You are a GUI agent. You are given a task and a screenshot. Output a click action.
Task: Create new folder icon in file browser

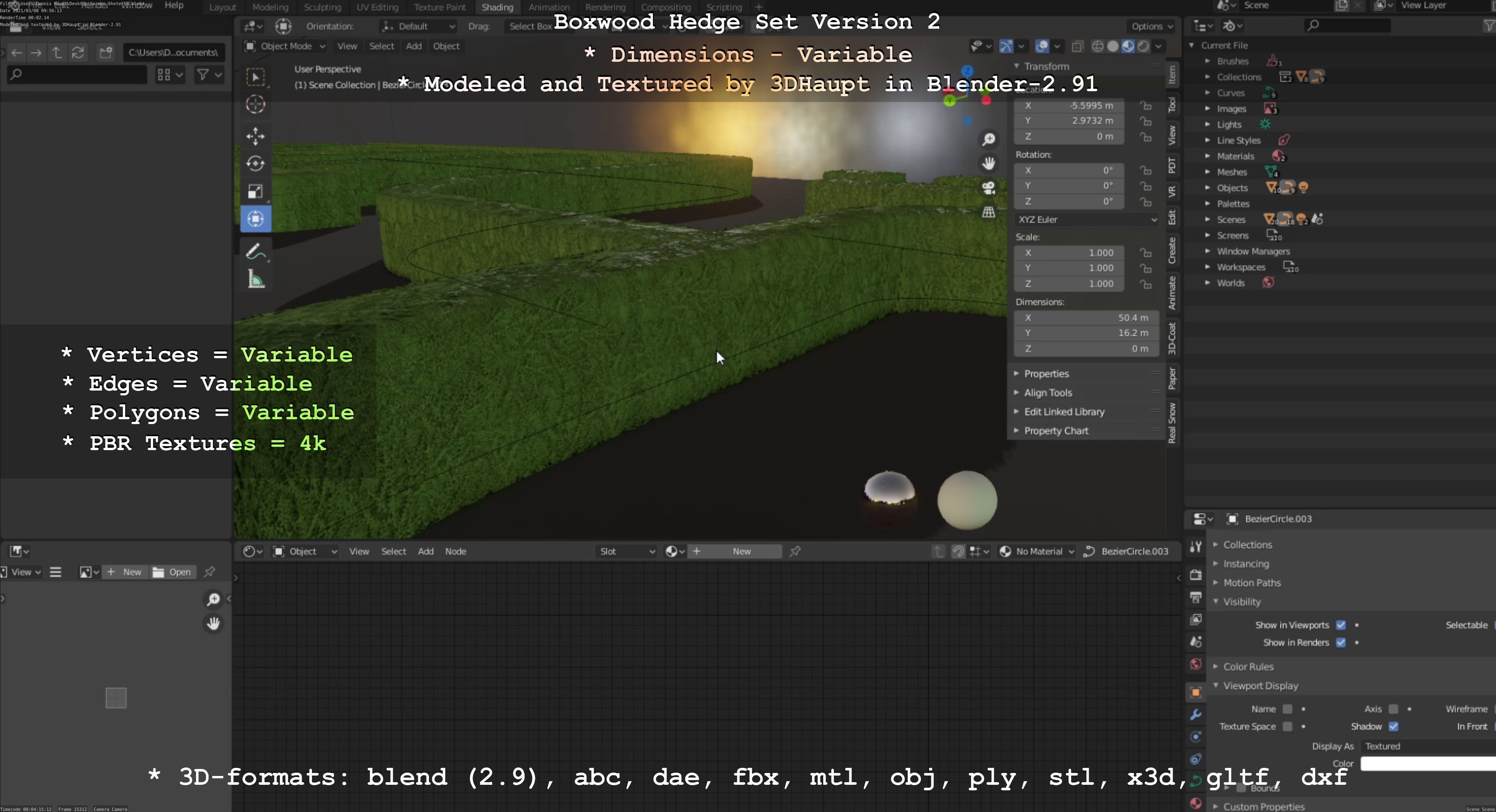click(x=106, y=53)
